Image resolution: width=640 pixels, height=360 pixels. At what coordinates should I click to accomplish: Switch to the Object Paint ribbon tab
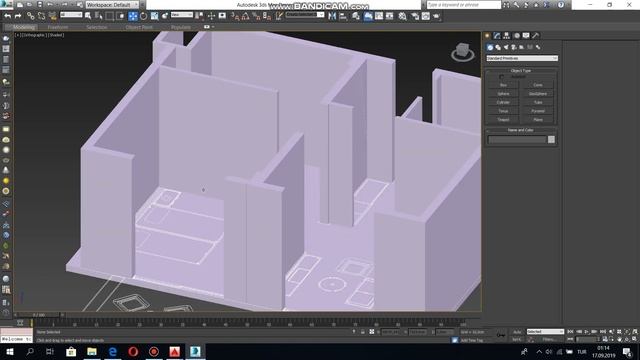(139, 27)
